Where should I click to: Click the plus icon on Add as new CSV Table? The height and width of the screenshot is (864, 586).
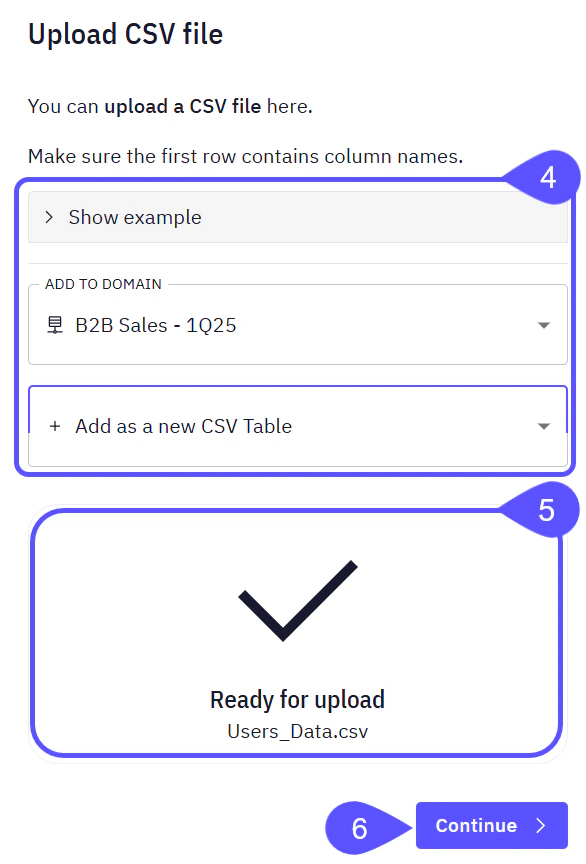[x=57, y=426]
